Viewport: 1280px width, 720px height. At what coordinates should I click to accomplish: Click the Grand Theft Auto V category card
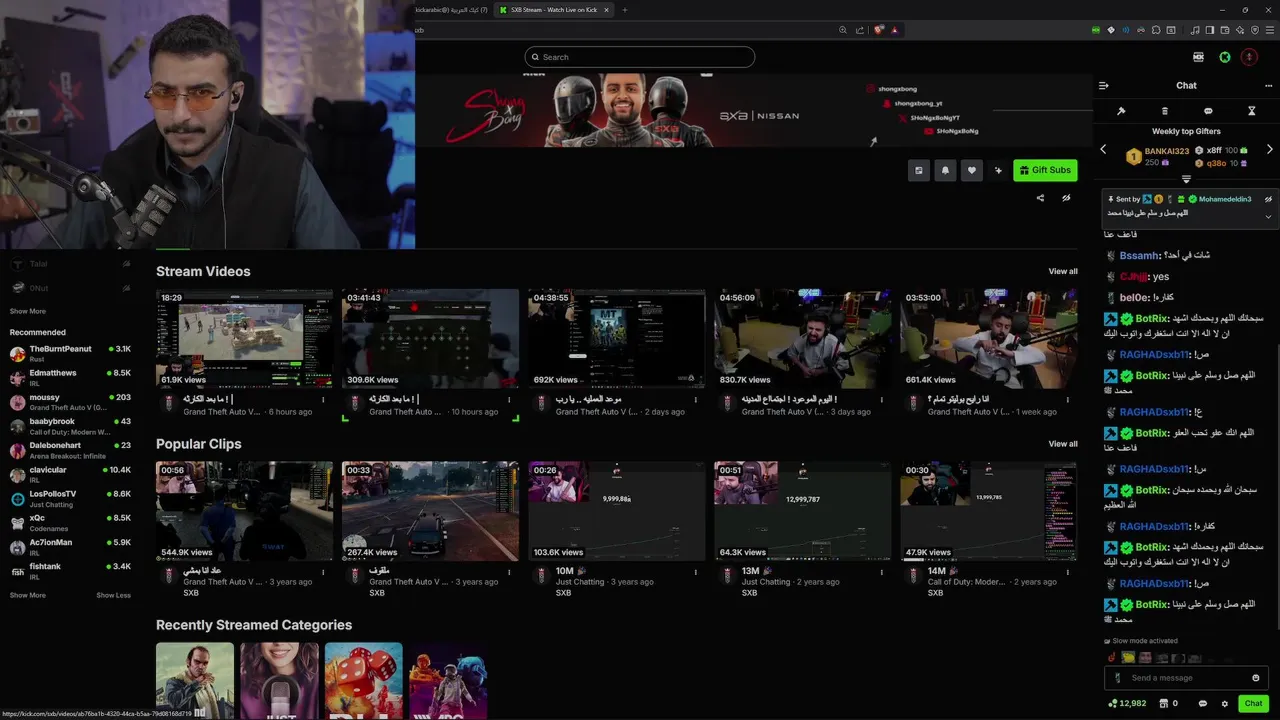tap(195, 680)
